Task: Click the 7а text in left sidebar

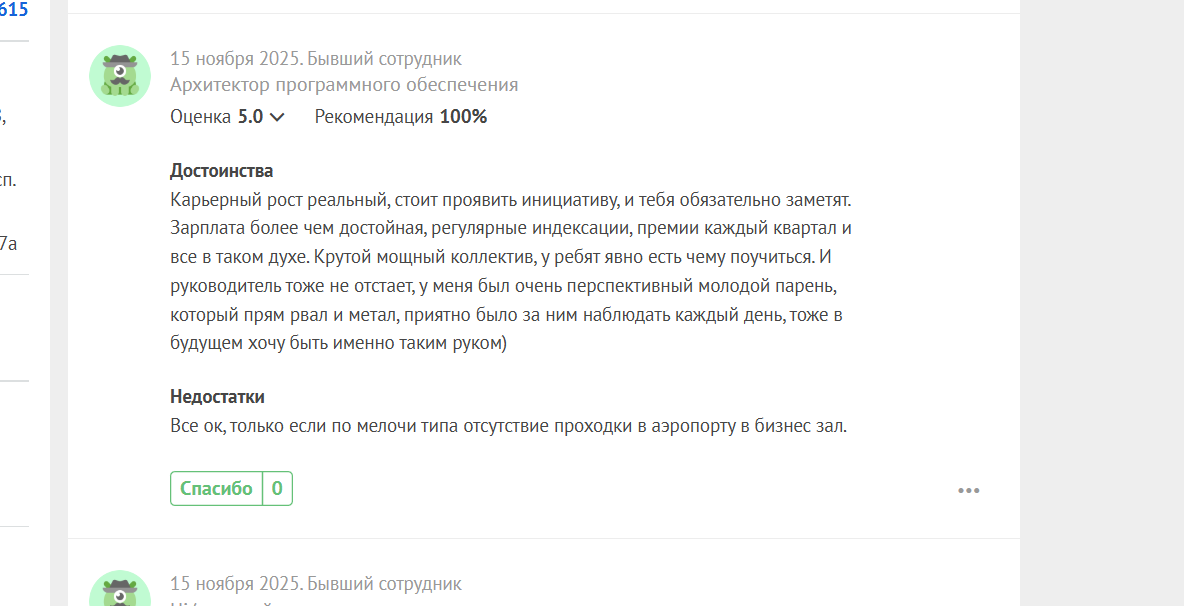Action: (8, 243)
